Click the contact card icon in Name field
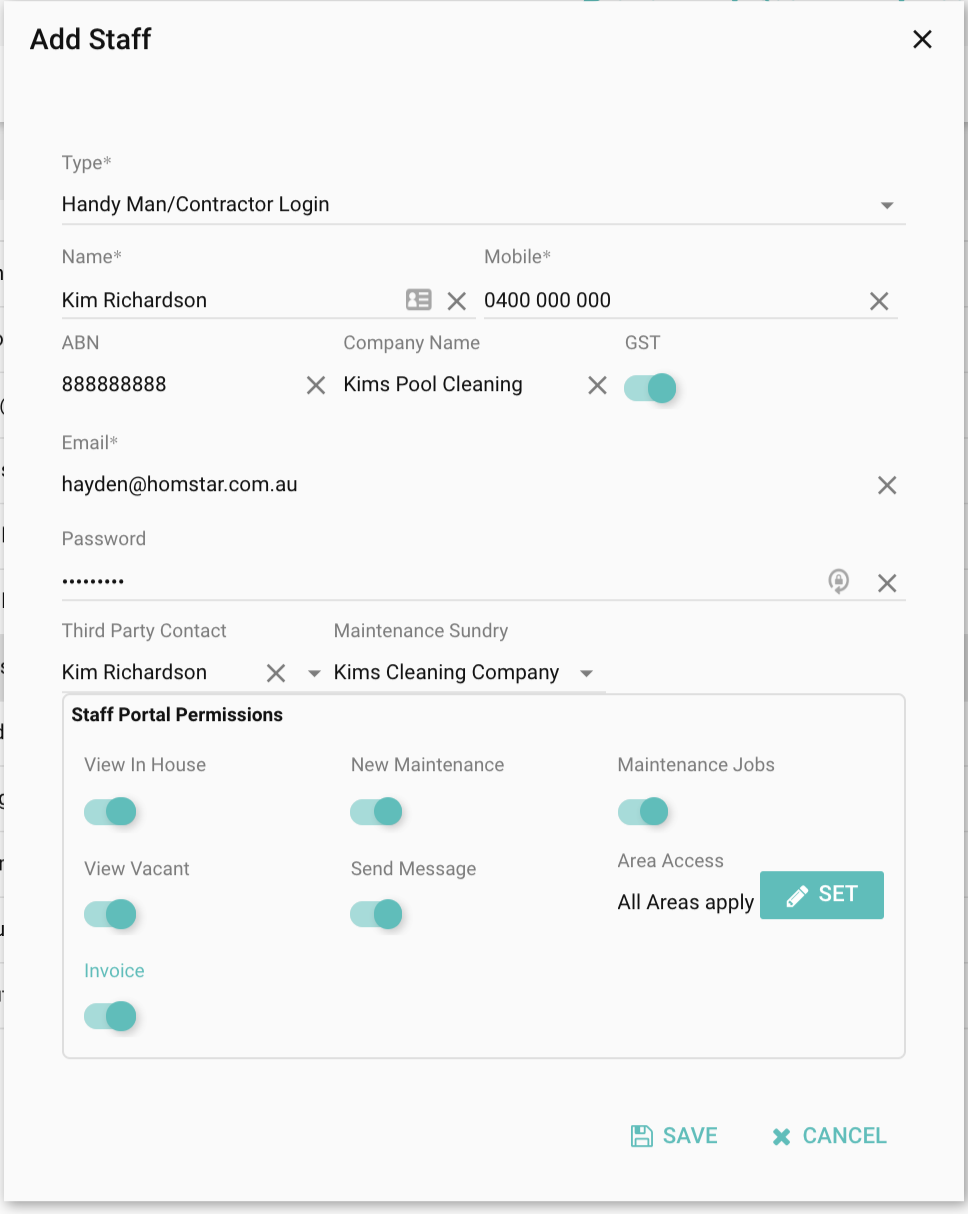The height and width of the screenshot is (1214, 968). (x=418, y=300)
